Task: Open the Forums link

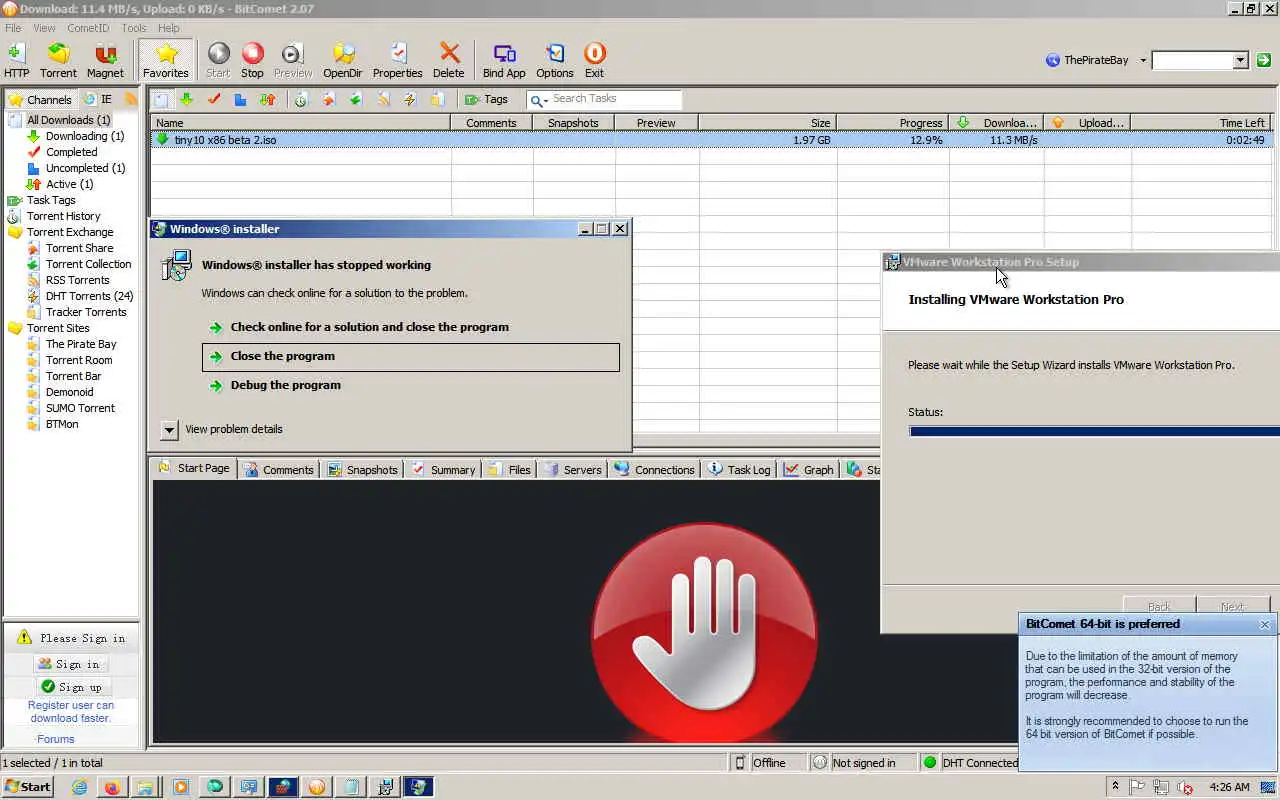Action: 56,739
